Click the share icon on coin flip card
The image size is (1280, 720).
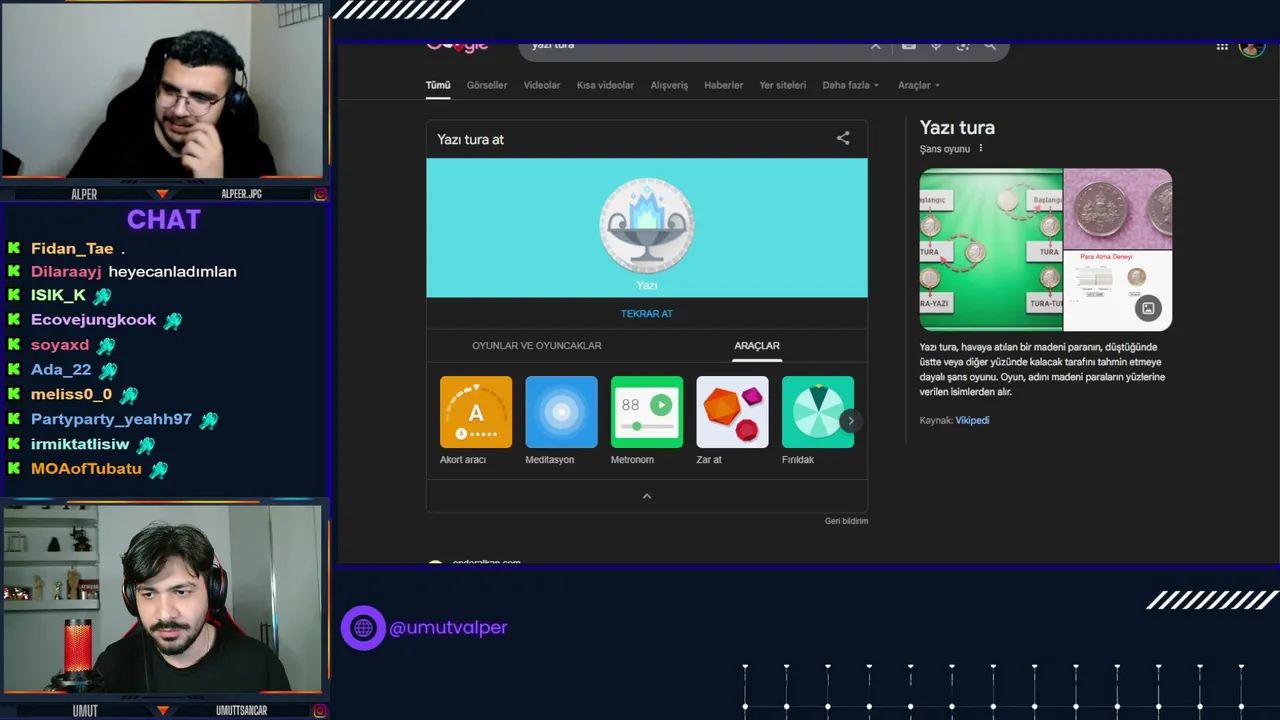click(843, 139)
